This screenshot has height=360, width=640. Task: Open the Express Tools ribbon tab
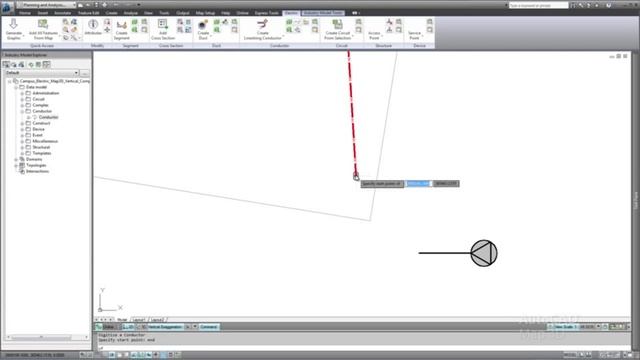click(x=266, y=13)
